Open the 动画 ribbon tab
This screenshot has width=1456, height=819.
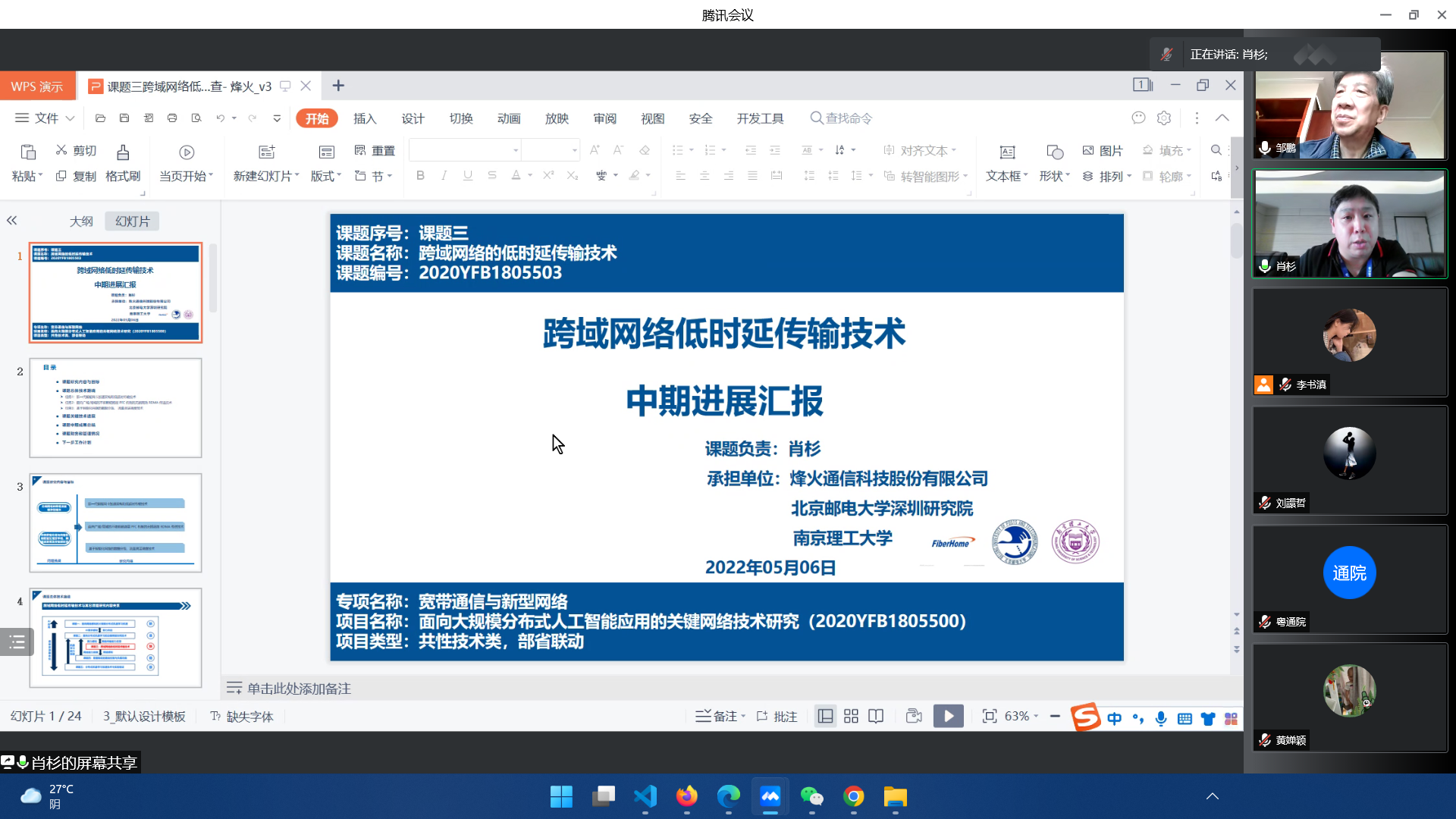point(509,118)
